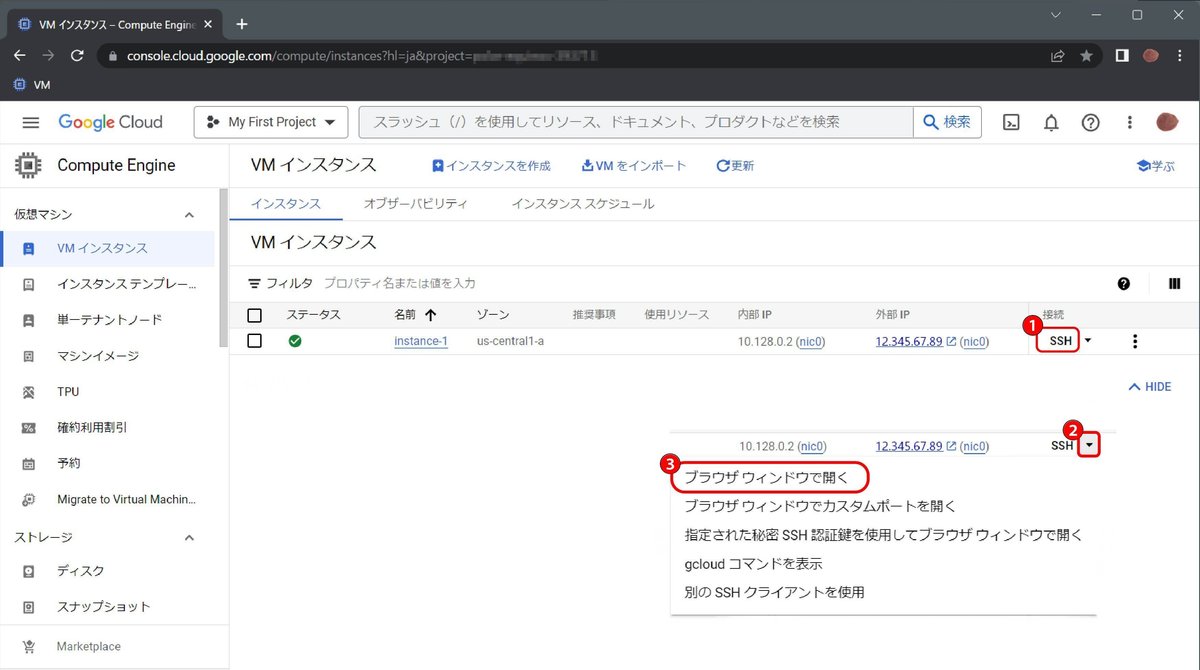This screenshot has width=1200, height=670.
Task: Choose gcloud コマンドを表示 option
Action: click(x=753, y=563)
